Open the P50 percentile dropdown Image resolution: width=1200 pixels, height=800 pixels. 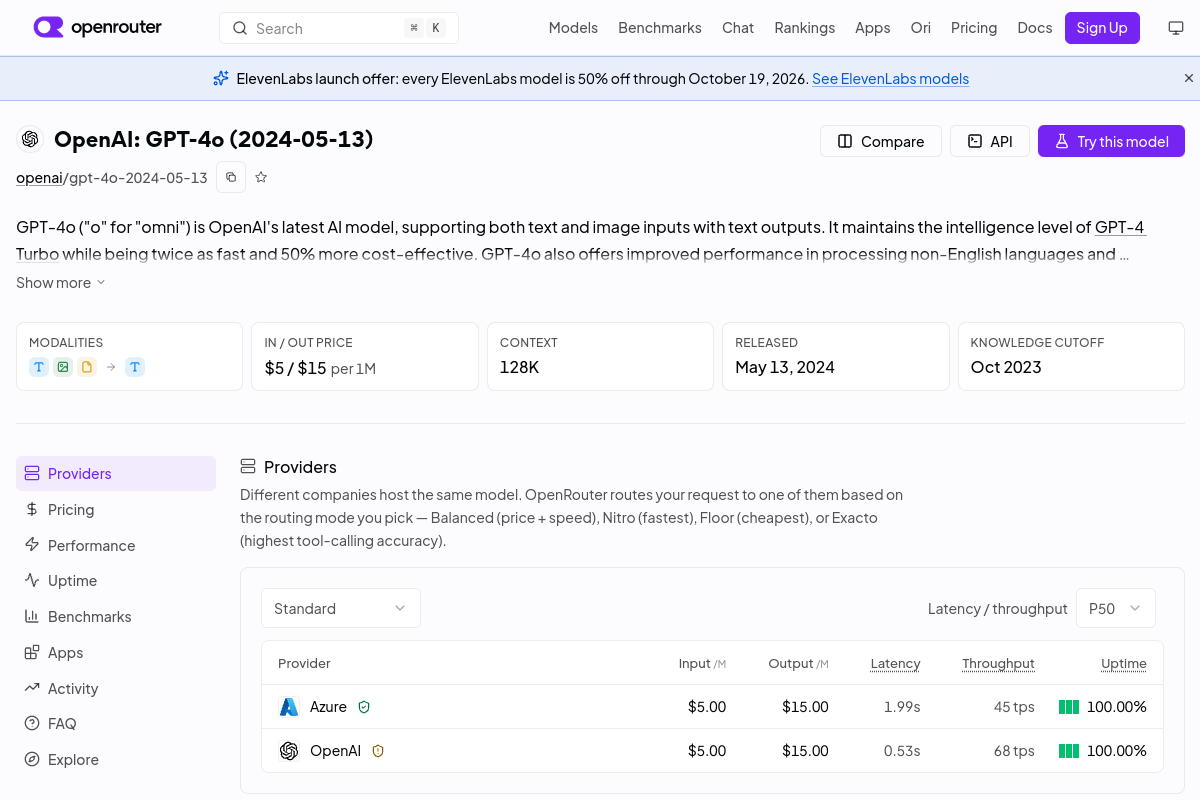[x=1116, y=608]
